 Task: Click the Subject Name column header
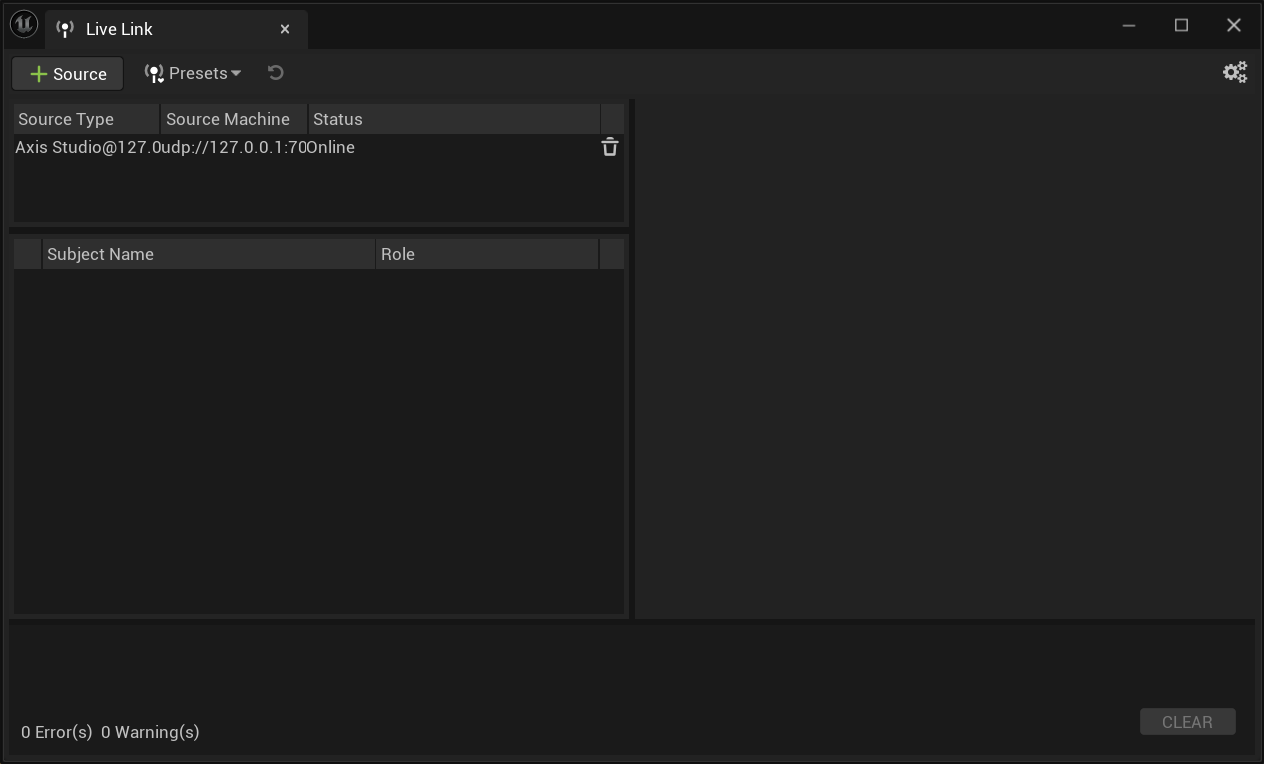pyautogui.click(x=208, y=254)
